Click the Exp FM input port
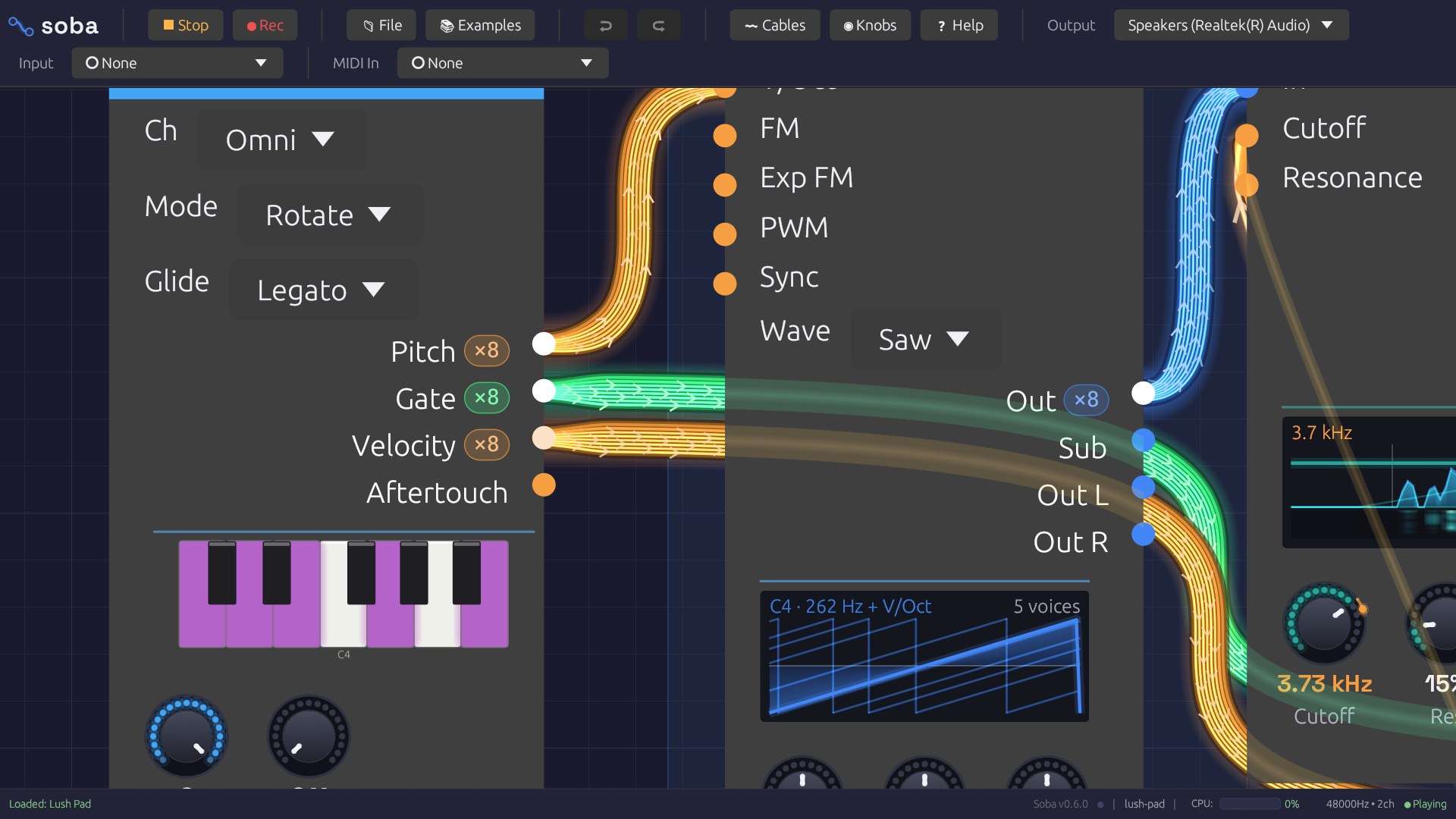 725,185
